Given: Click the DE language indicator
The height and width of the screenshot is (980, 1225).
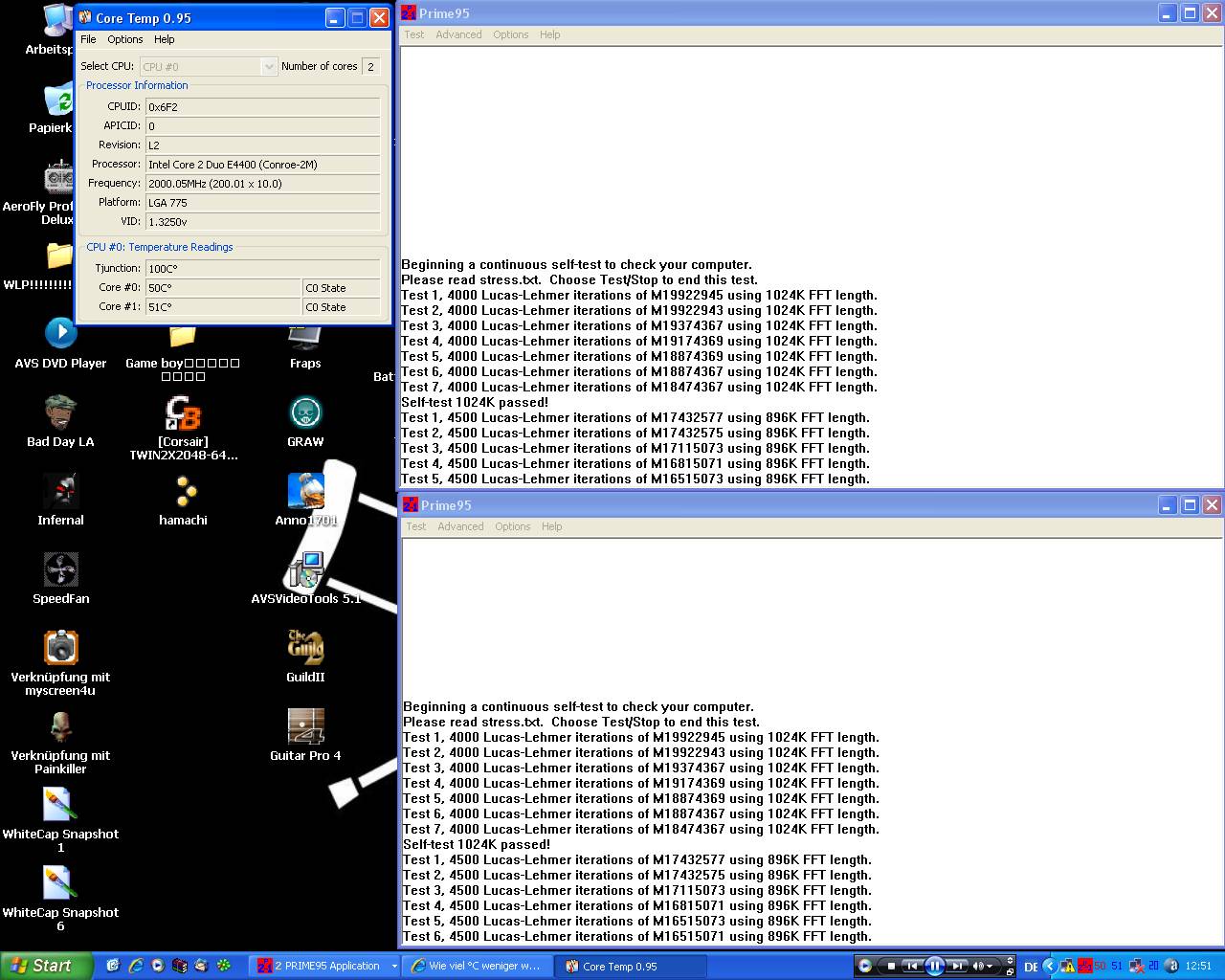Looking at the screenshot, I should point(1031,967).
